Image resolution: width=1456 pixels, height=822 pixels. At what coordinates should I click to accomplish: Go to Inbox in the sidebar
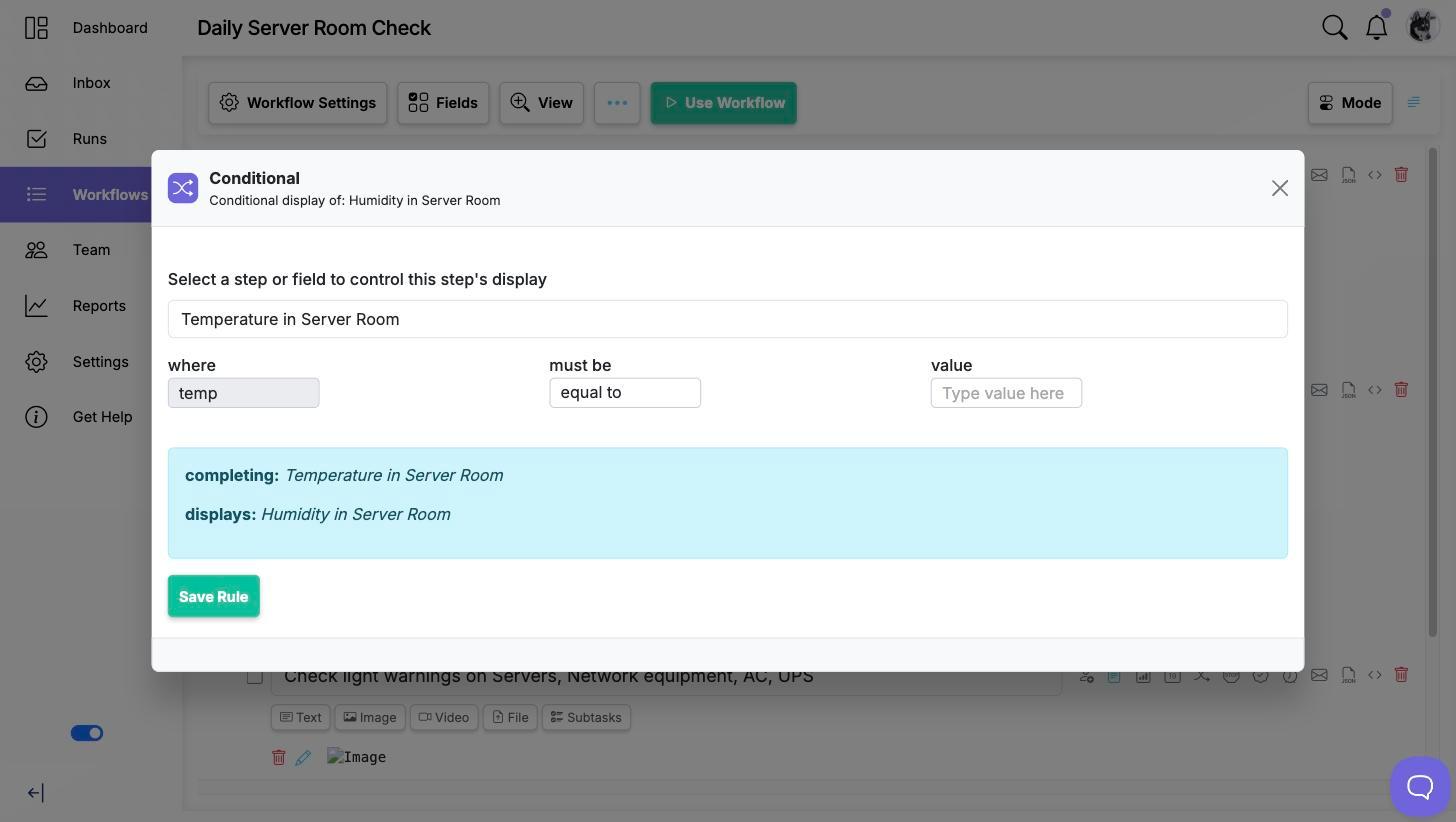pos(90,83)
